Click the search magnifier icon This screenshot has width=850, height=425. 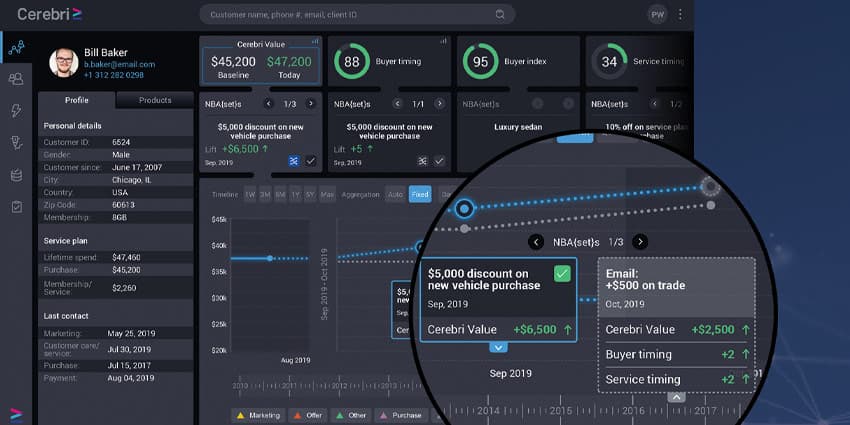point(500,15)
